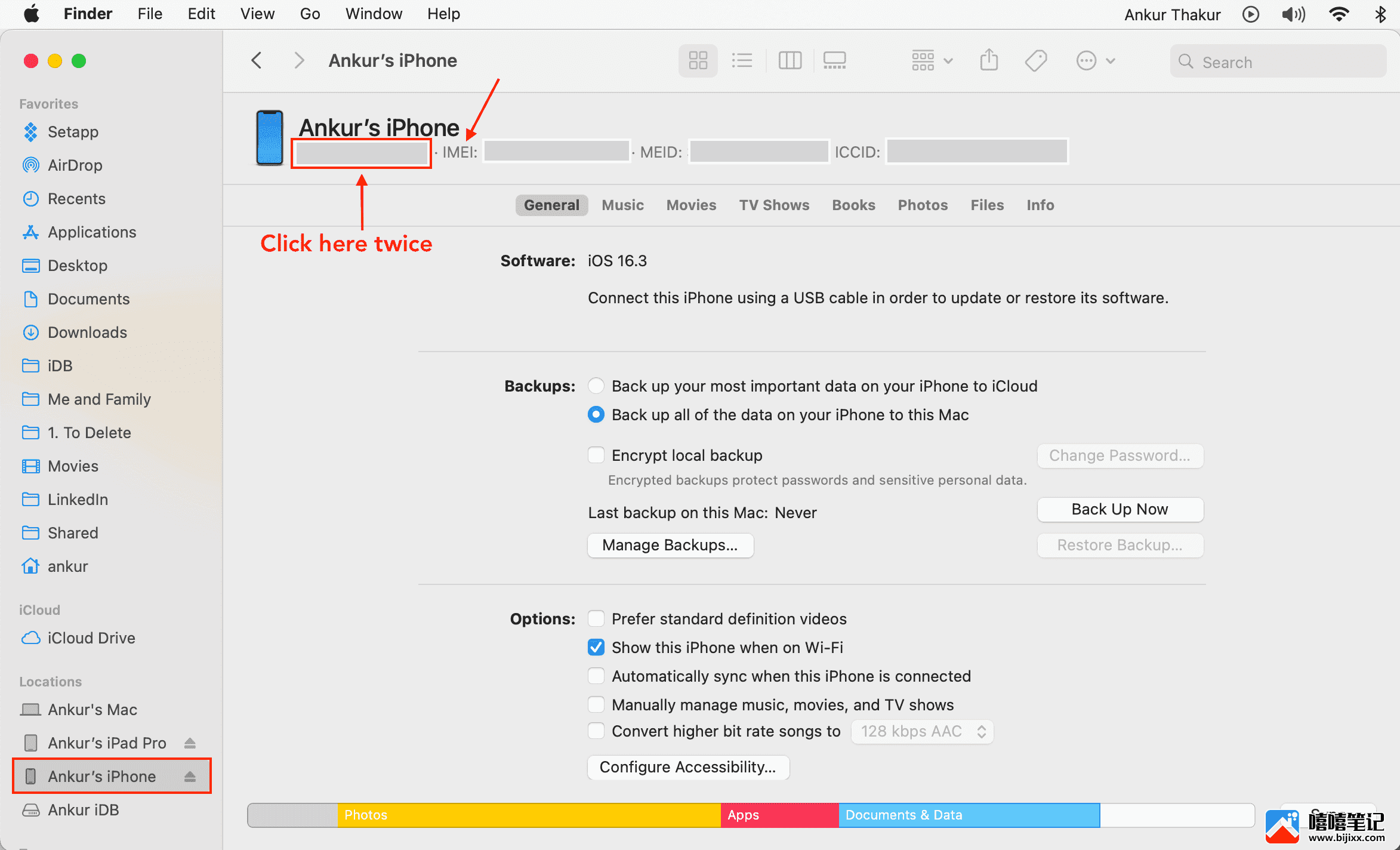
Task: Click the Back Up Now button
Action: (x=1119, y=510)
